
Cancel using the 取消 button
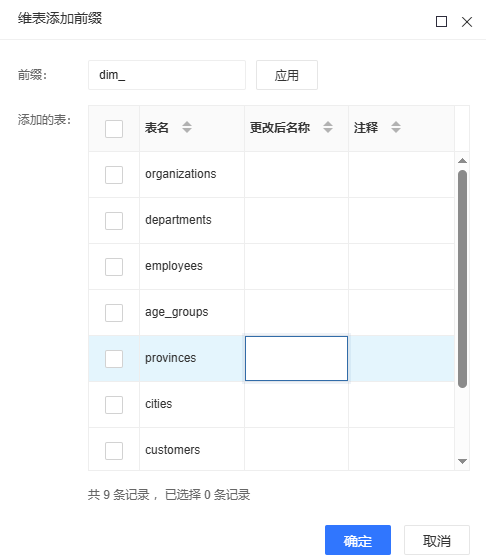pyautogui.click(x=437, y=540)
